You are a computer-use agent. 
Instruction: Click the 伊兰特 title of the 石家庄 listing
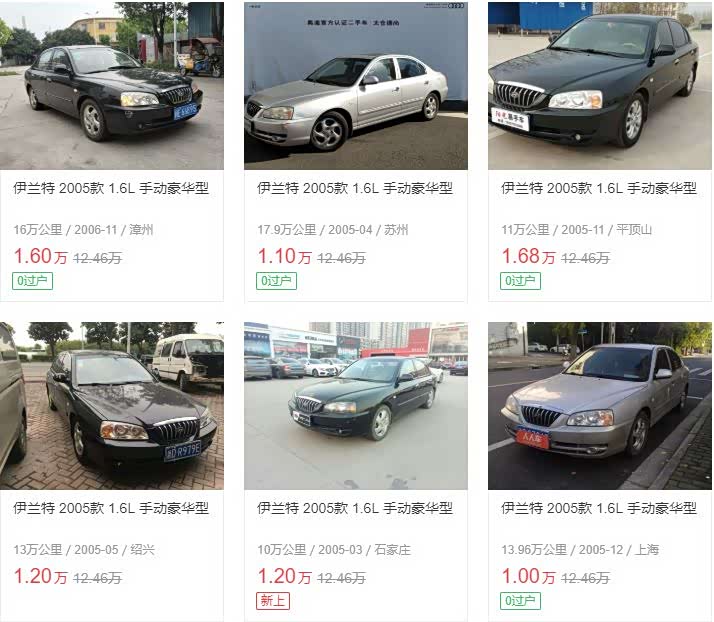(355, 508)
